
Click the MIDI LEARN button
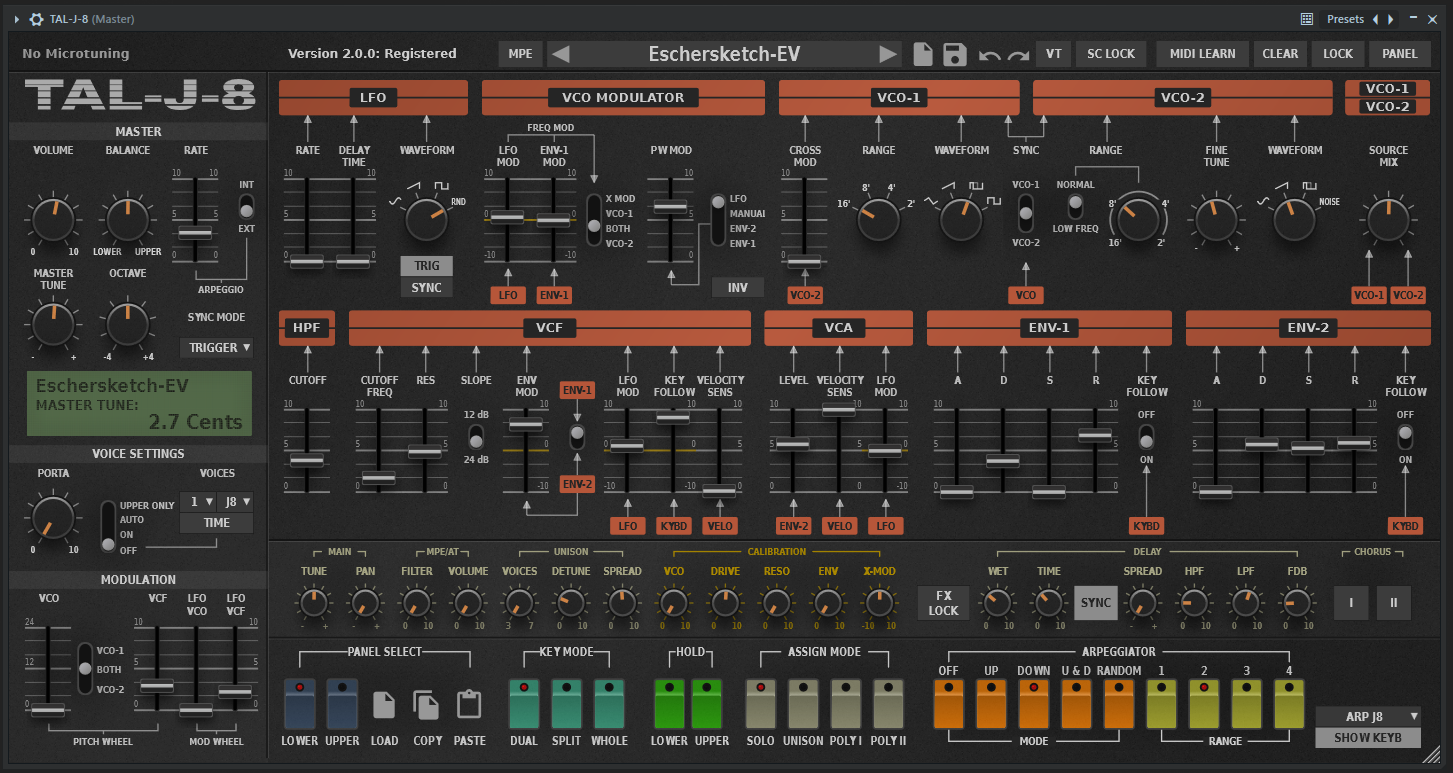1203,54
